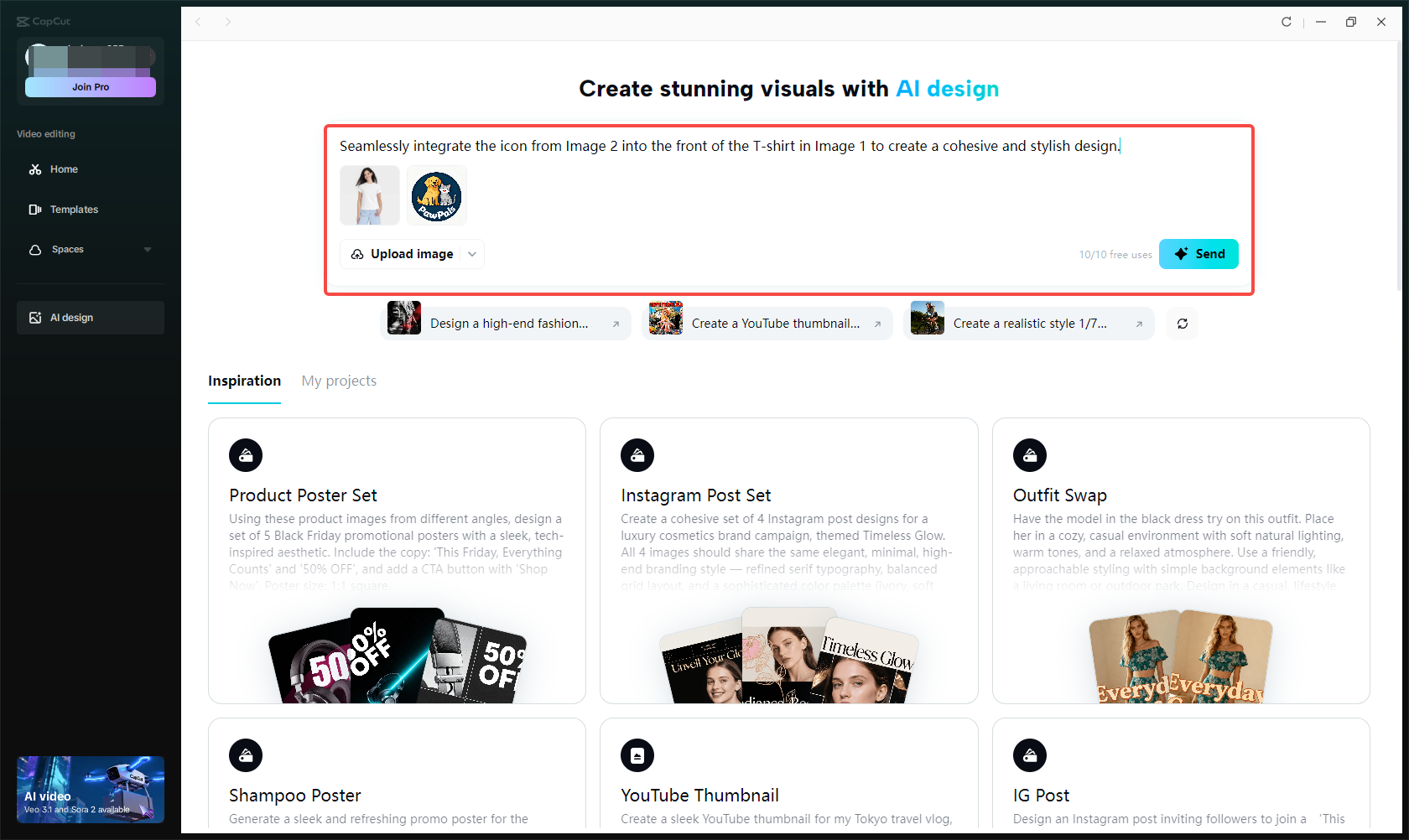Open Templates in the sidebar
1409x840 pixels.
point(91,210)
